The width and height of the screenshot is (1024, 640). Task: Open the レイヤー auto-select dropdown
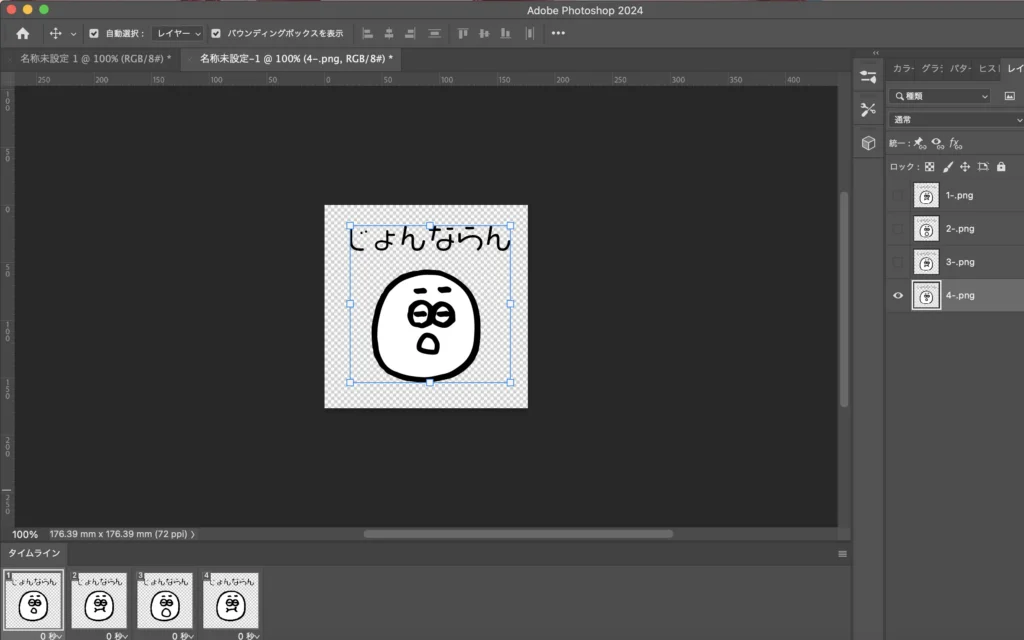tap(177, 33)
